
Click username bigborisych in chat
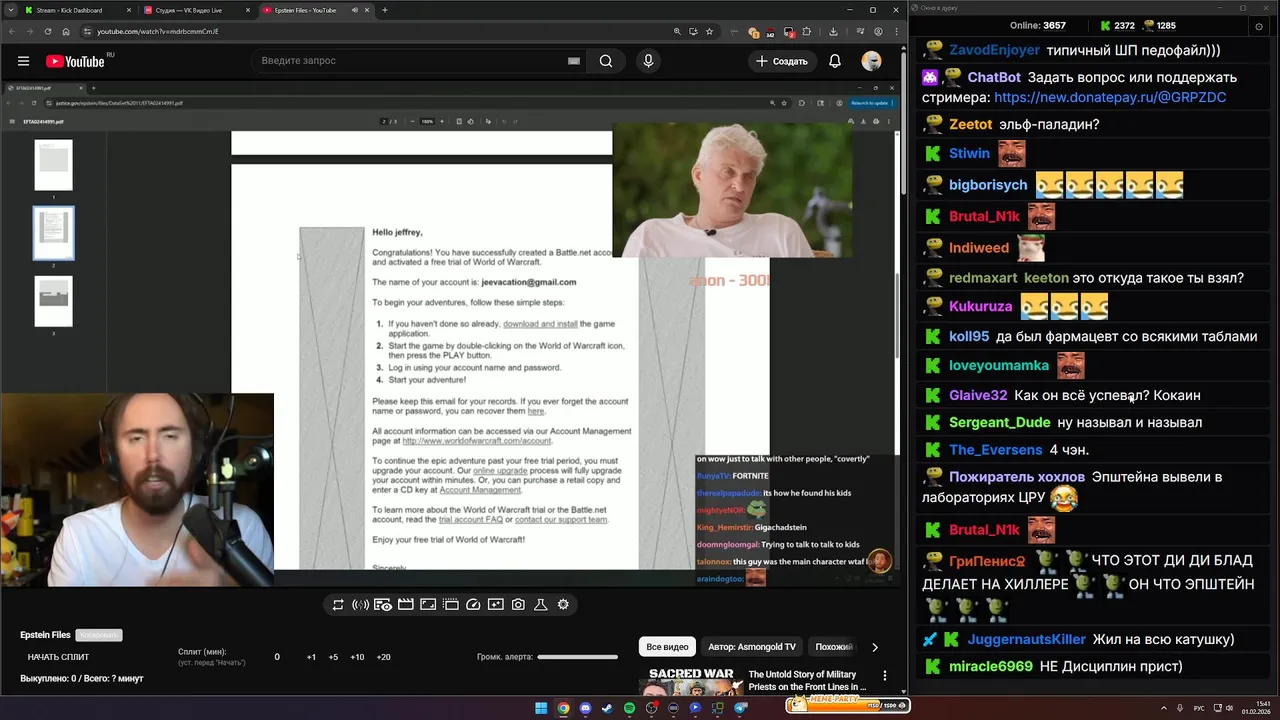988,185
